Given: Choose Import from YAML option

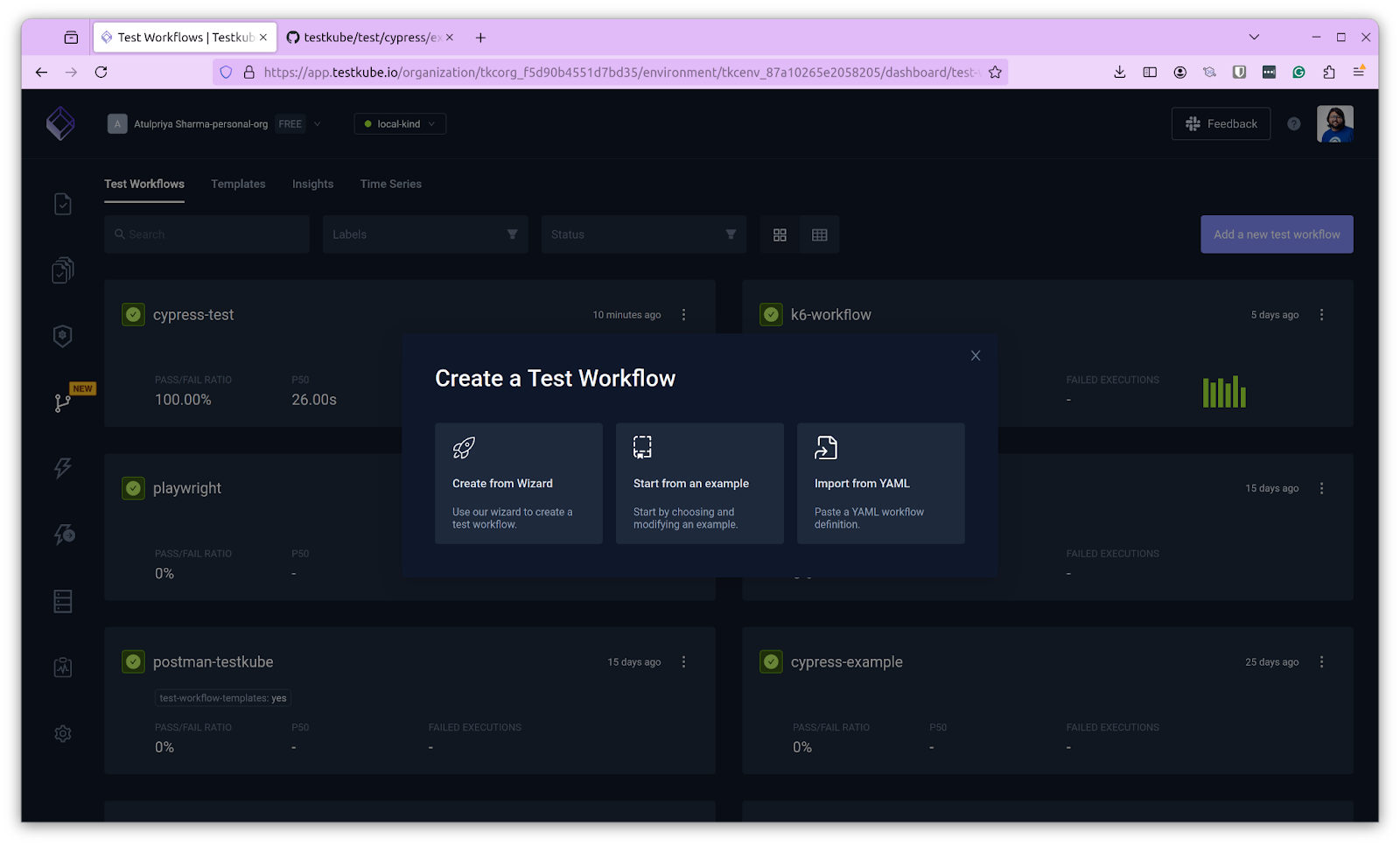Looking at the screenshot, I should click(881, 484).
